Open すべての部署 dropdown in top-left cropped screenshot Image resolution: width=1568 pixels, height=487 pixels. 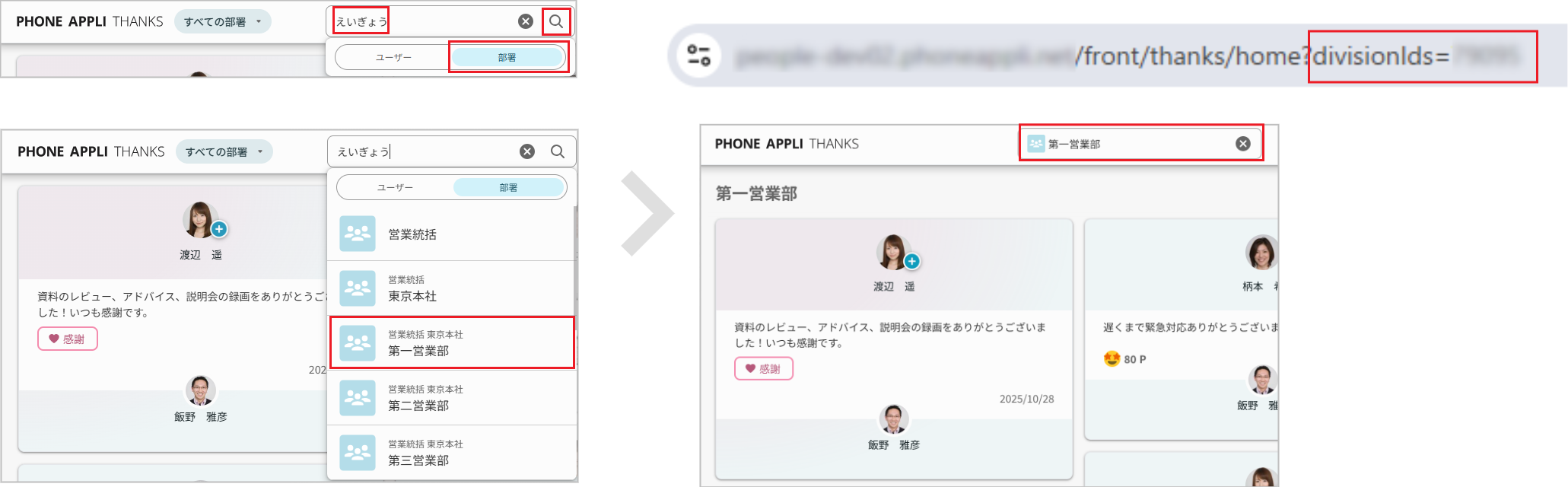(x=223, y=21)
